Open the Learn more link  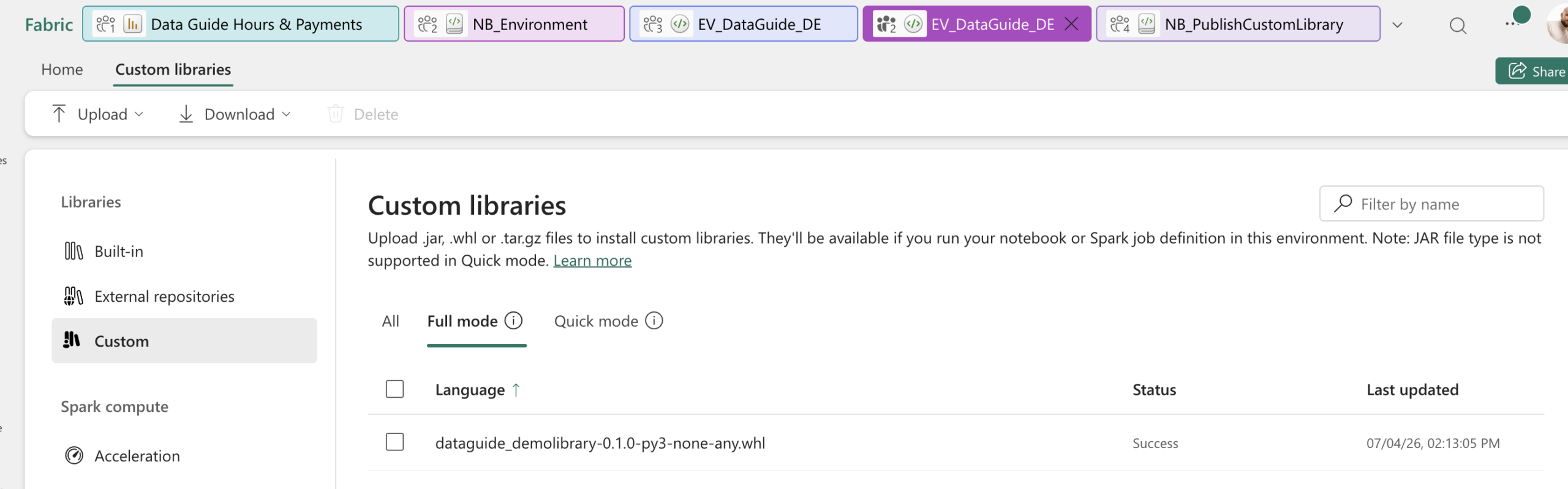point(592,261)
